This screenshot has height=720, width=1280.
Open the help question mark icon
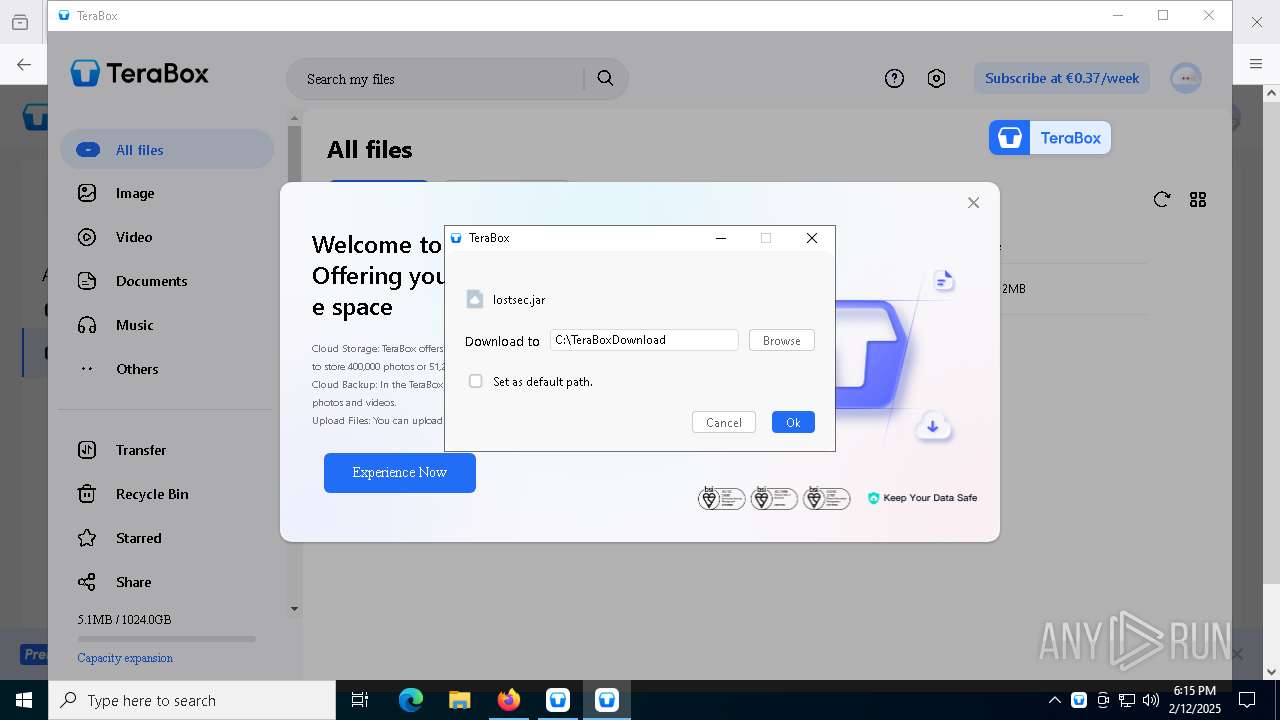pos(894,78)
